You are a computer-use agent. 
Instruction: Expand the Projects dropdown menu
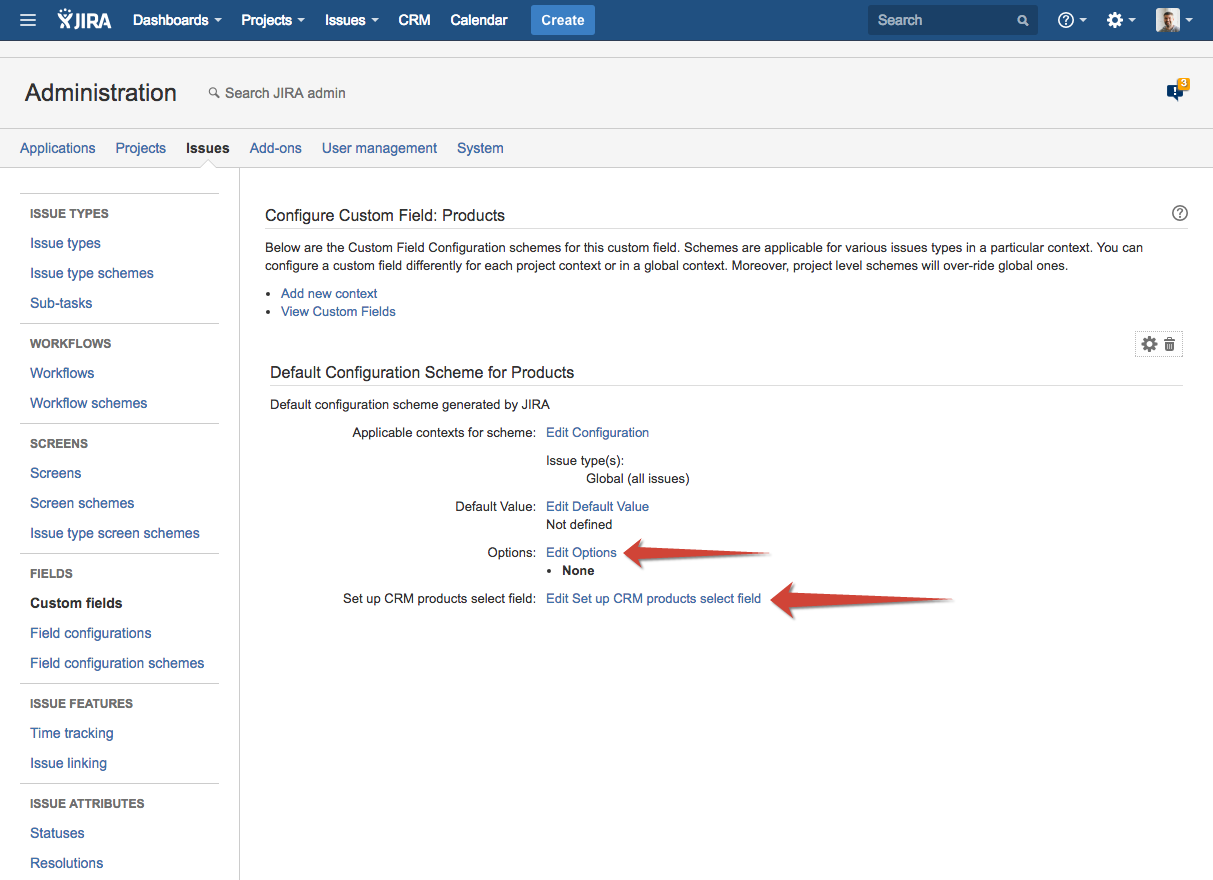272,20
